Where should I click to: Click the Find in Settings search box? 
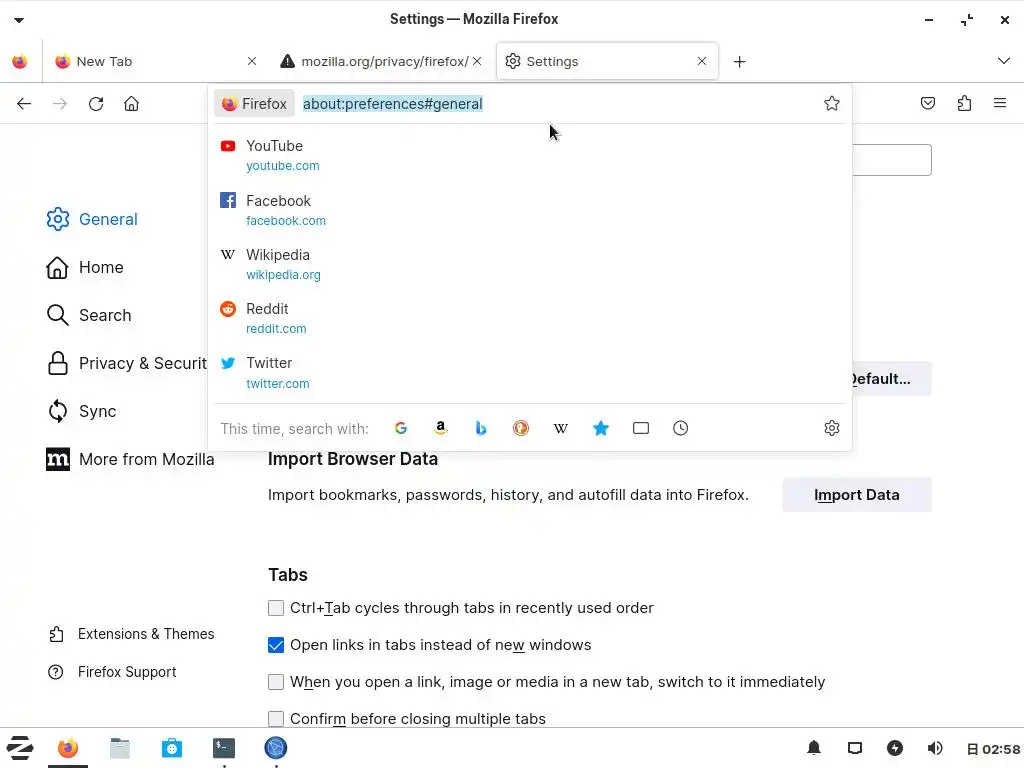click(x=892, y=160)
